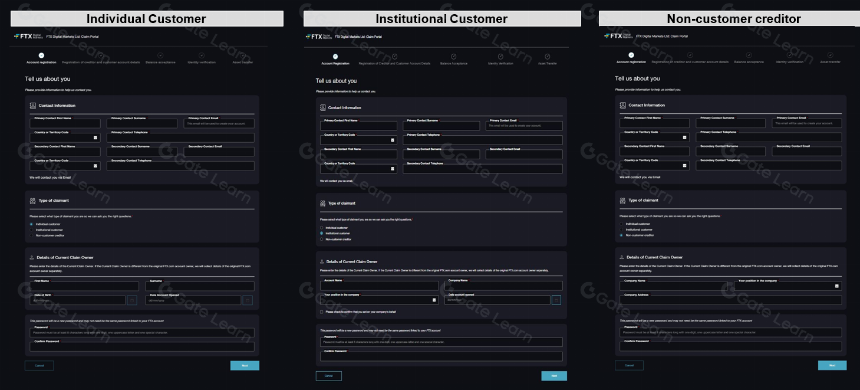The width and height of the screenshot is (860, 390).
Task: Open Date Account Opened calendar icon in Individual Customer form
Action: pos(248,300)
